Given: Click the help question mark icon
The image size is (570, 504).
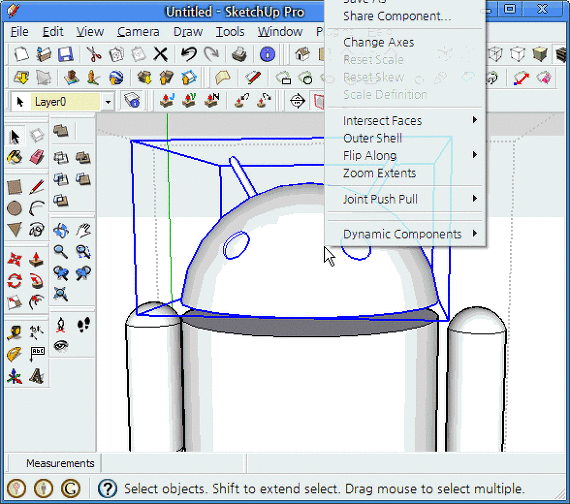Looking at the screenshot, I should [x=107, y=489].
